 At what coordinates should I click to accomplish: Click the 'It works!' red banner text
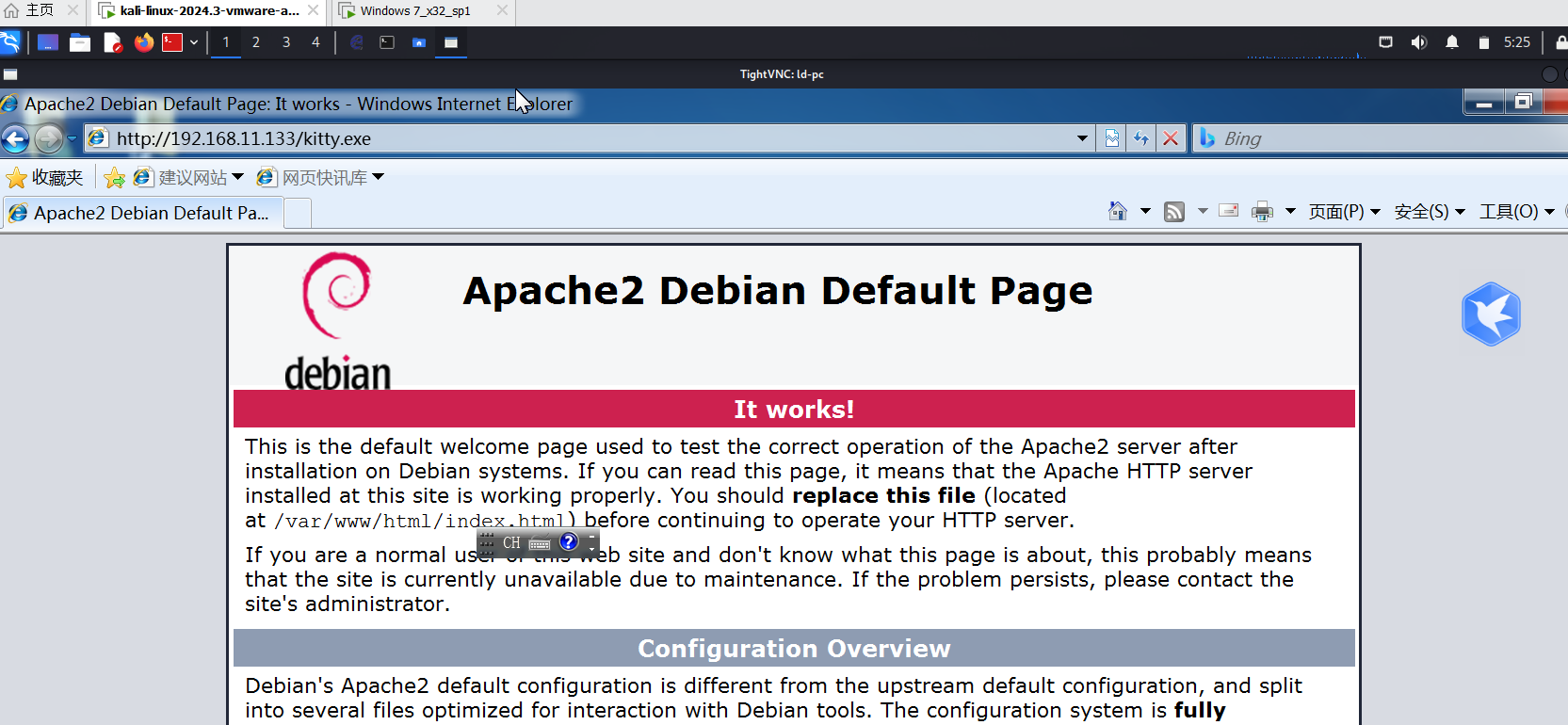point(794,410)
